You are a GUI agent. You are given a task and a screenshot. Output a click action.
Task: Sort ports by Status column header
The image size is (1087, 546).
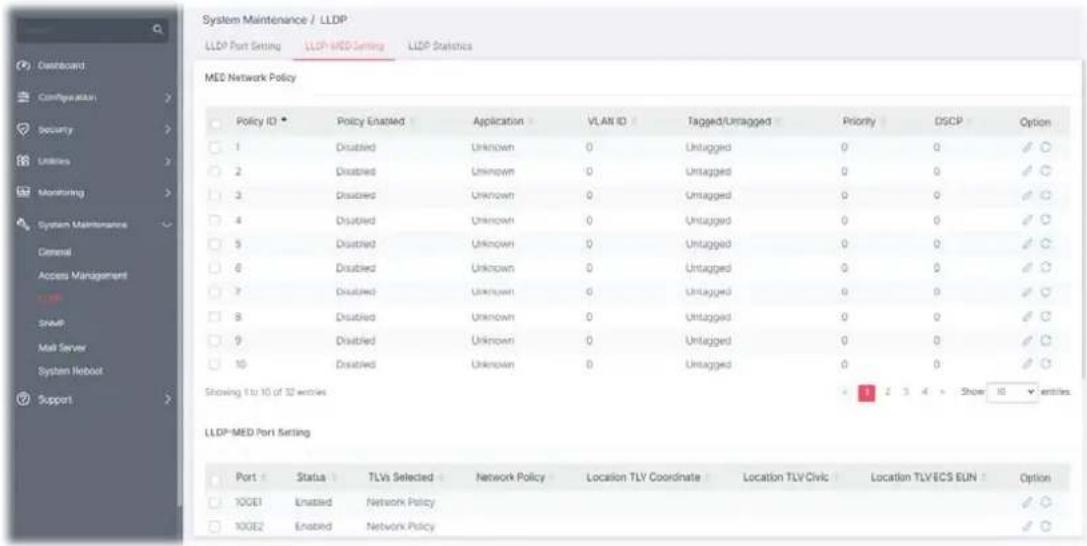pyautogui.click(x=315, y=478)
